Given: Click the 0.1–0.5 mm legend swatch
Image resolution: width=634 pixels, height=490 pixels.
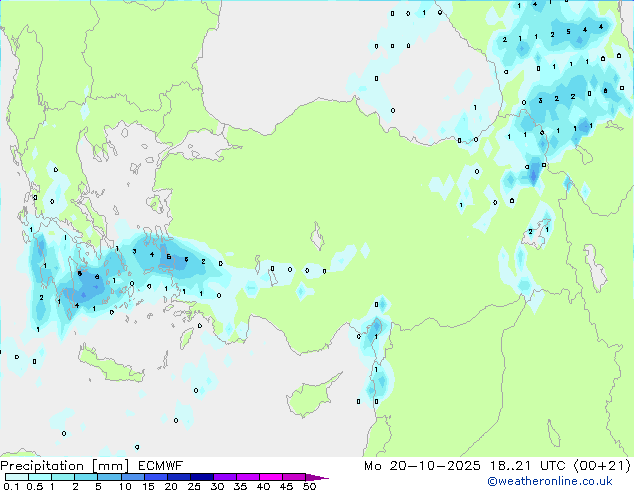Looking at the screenshot, I should tap(17, 477).
